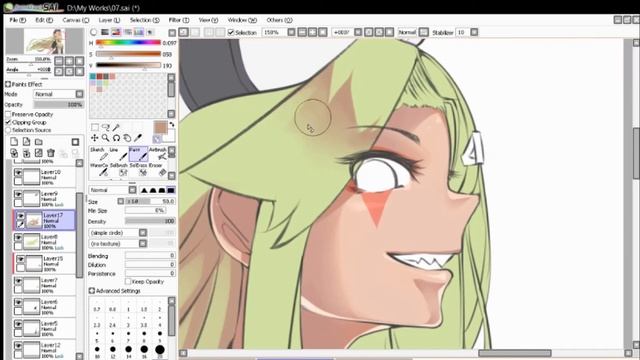The height and width of the screenshot is (360, 640).
Task: Uncheck the Clipping Group checkbox
Action: 8,122
